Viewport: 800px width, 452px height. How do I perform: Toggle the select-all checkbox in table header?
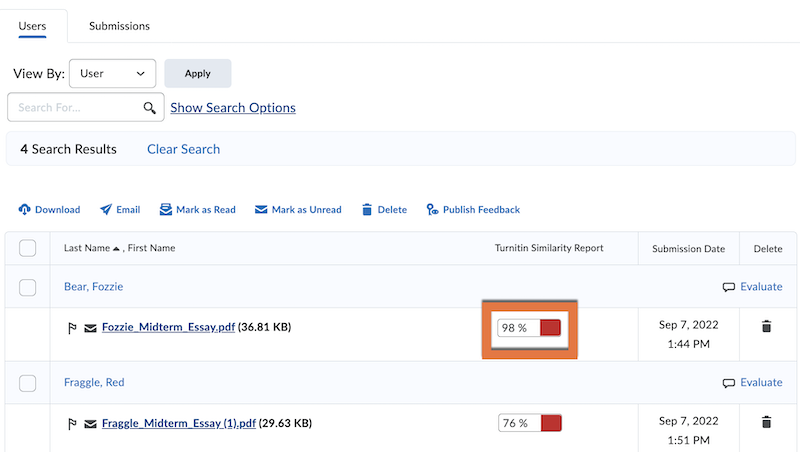(x=28, y=248)
